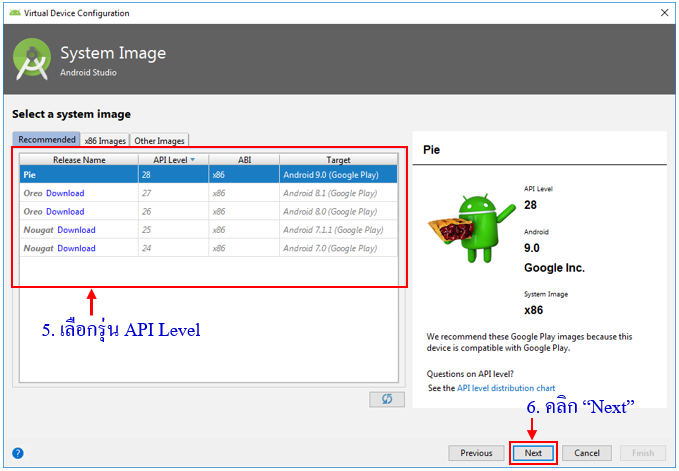Open the Other Images tab
The image size is (679, 471).
[x=159, y=141]
